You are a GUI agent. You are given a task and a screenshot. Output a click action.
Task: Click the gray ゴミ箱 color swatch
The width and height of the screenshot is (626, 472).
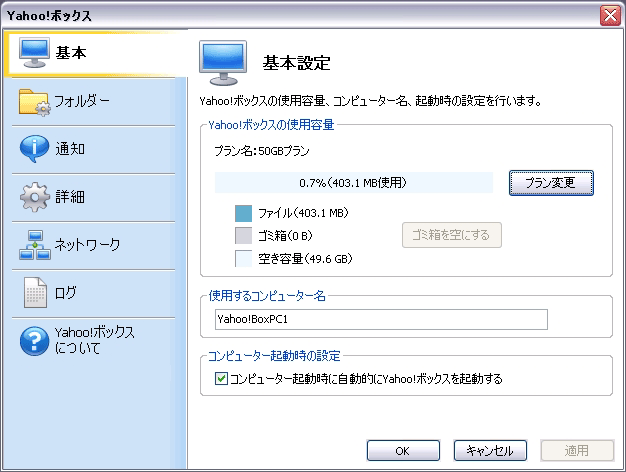(244, 236)
